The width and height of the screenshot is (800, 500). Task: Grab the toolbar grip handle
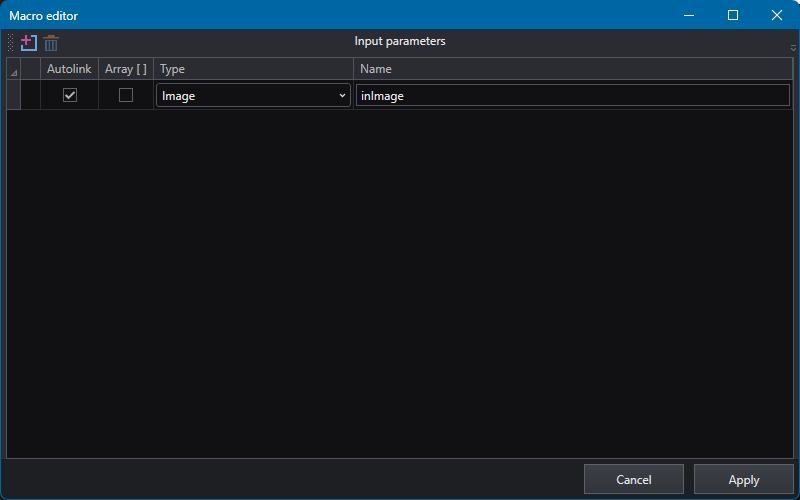[10, 43]
